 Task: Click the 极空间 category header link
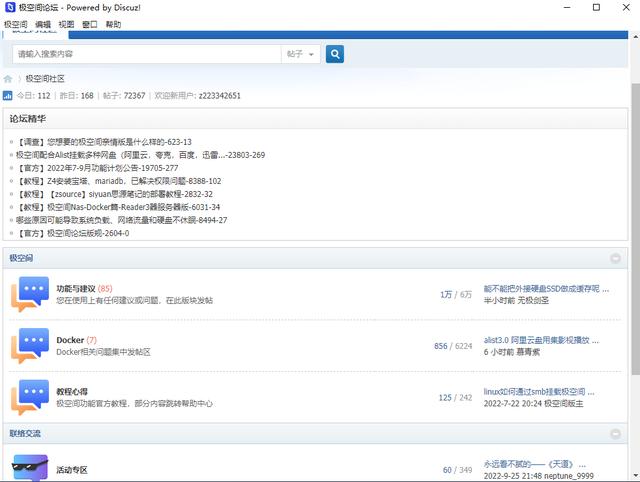coord(21,258)
